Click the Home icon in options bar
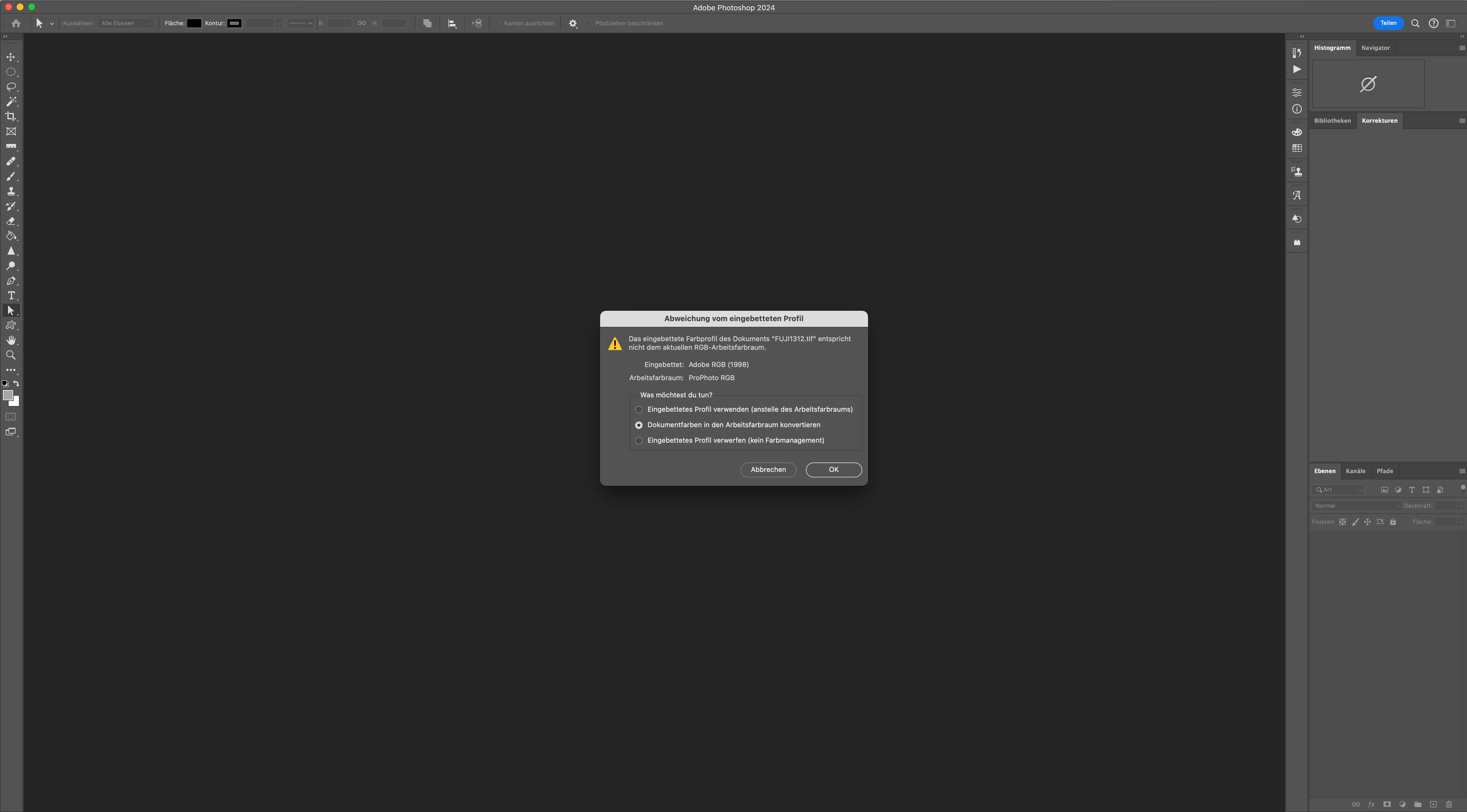The image size is (1467, 812). [x=16, y=23]
